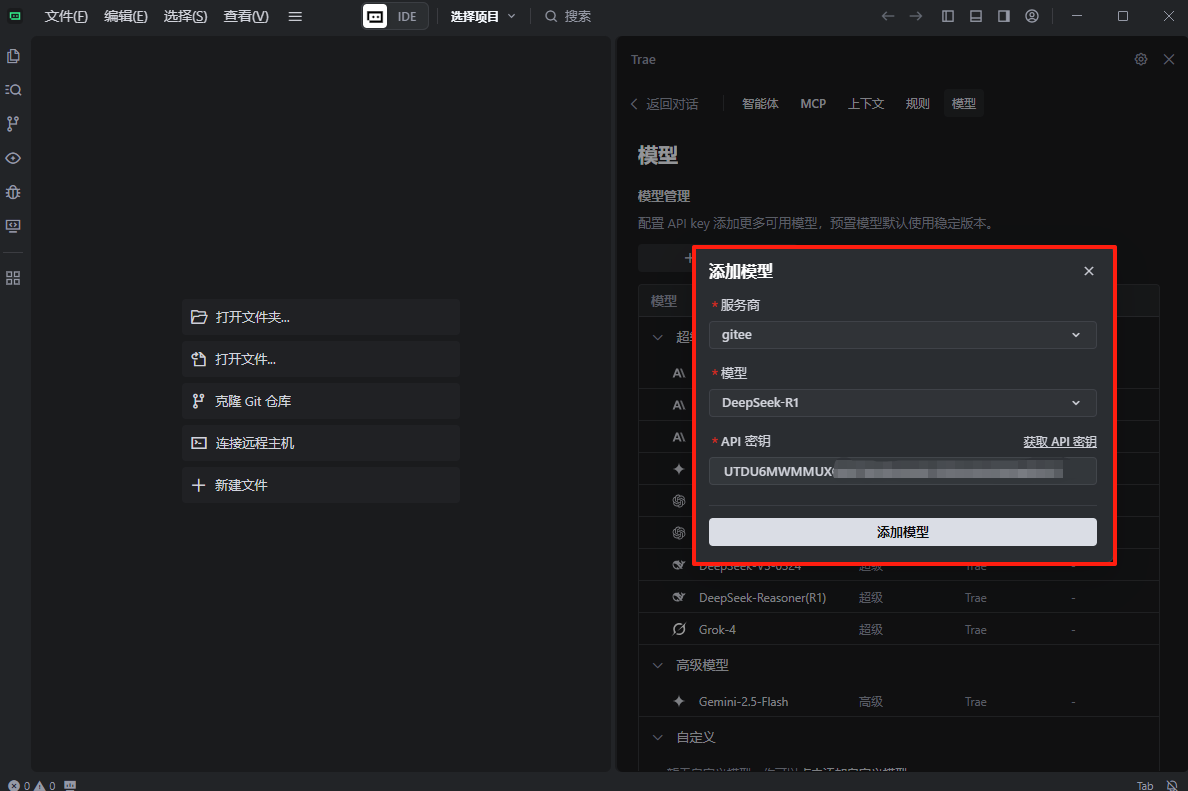This screenshot has width=1188, height=791.
Task: Open the 服务商 dropdown showing gitee
Action: click(x=902, y=335)
